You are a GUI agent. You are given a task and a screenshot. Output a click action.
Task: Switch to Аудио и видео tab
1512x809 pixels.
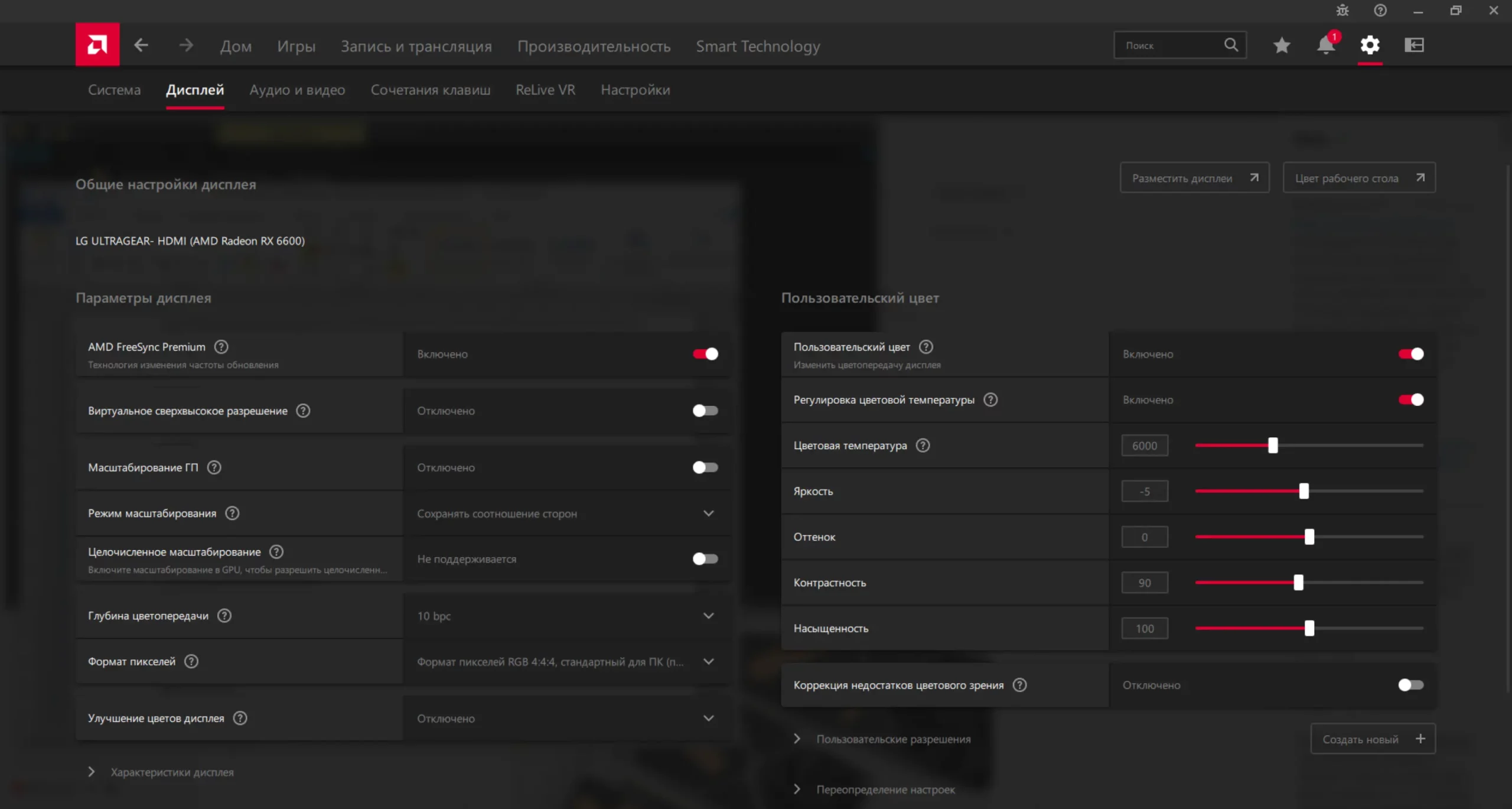click(x=297, y=90)
